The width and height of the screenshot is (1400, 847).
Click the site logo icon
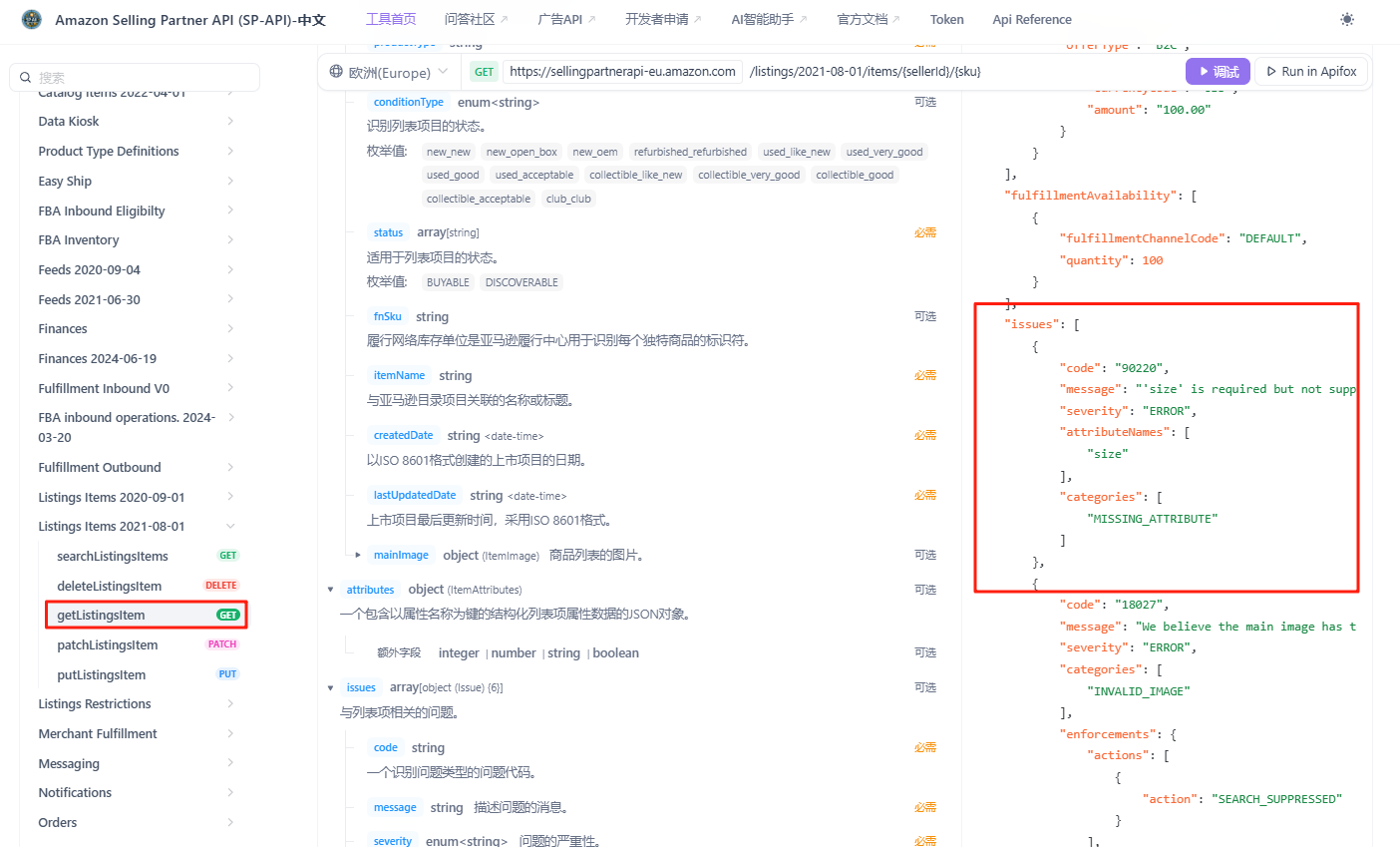tap(32, 19)
